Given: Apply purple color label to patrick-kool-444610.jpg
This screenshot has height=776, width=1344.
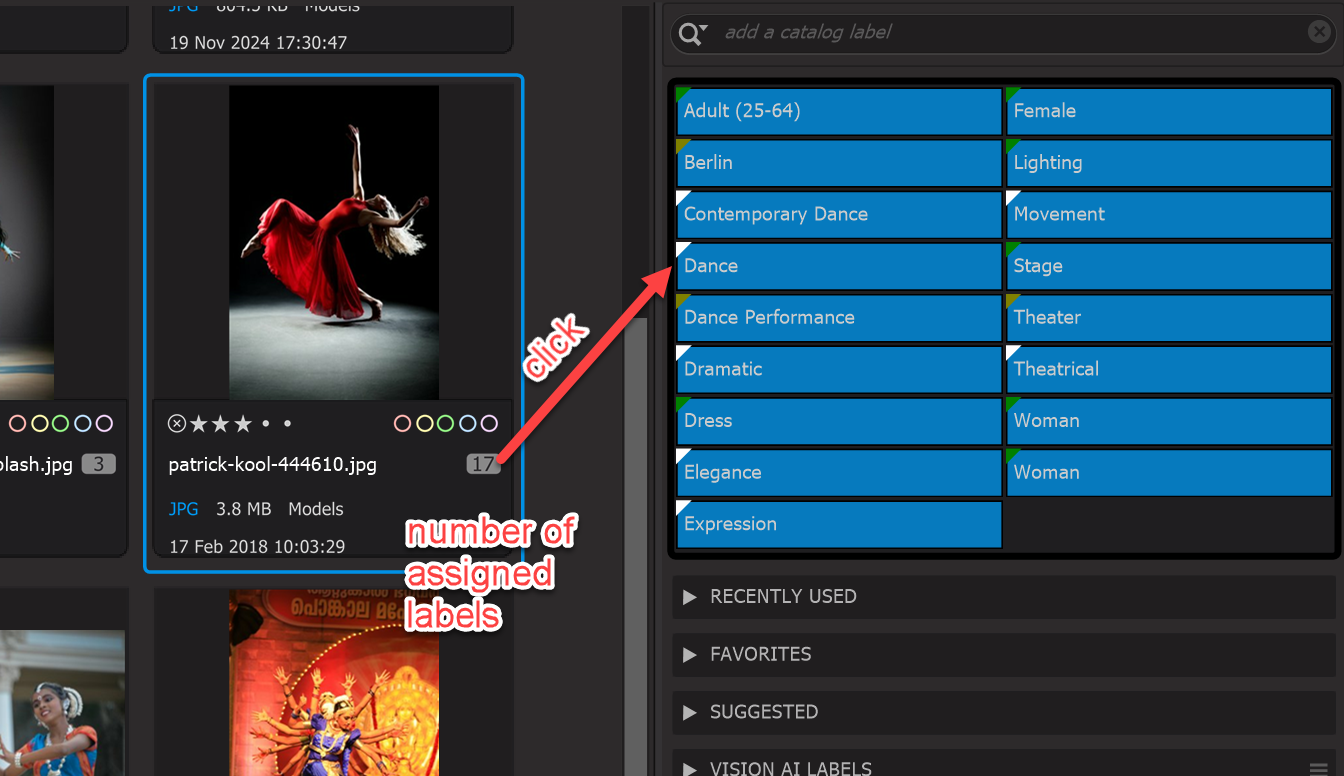Looking at the screenshot, I should [x=489, y=423].
